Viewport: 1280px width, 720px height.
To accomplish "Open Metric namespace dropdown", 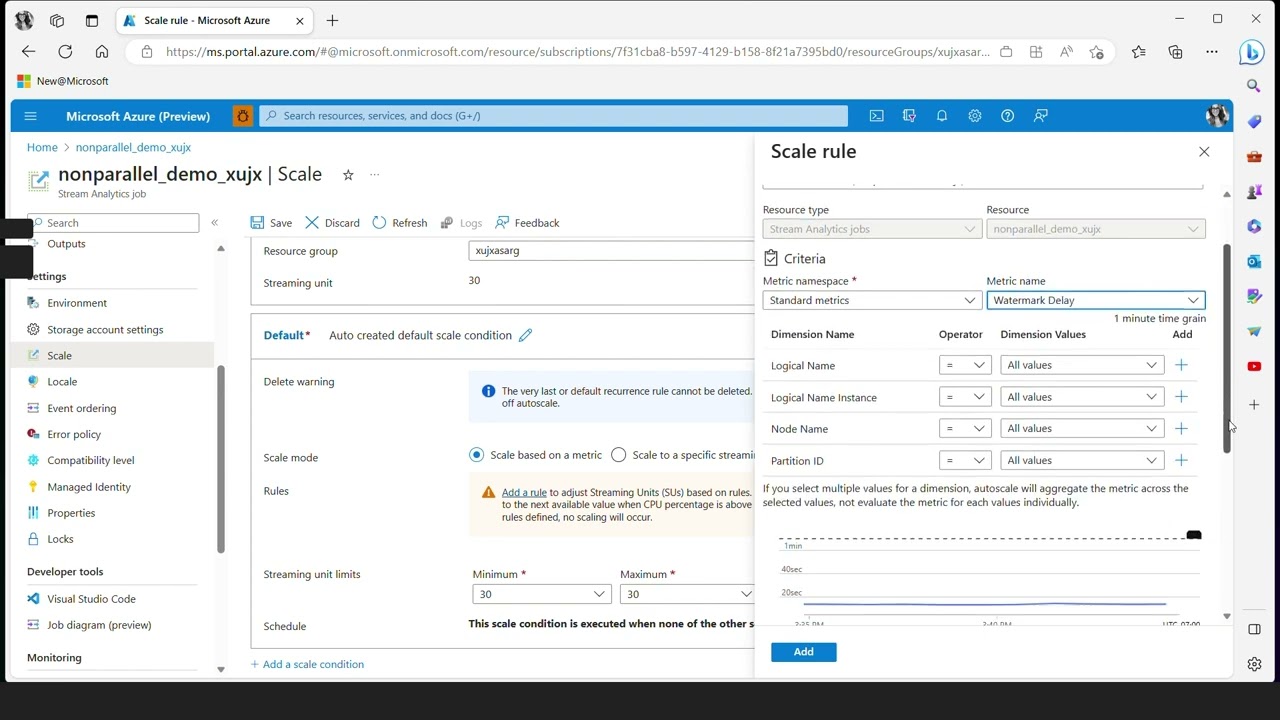I will coord(872,300).
